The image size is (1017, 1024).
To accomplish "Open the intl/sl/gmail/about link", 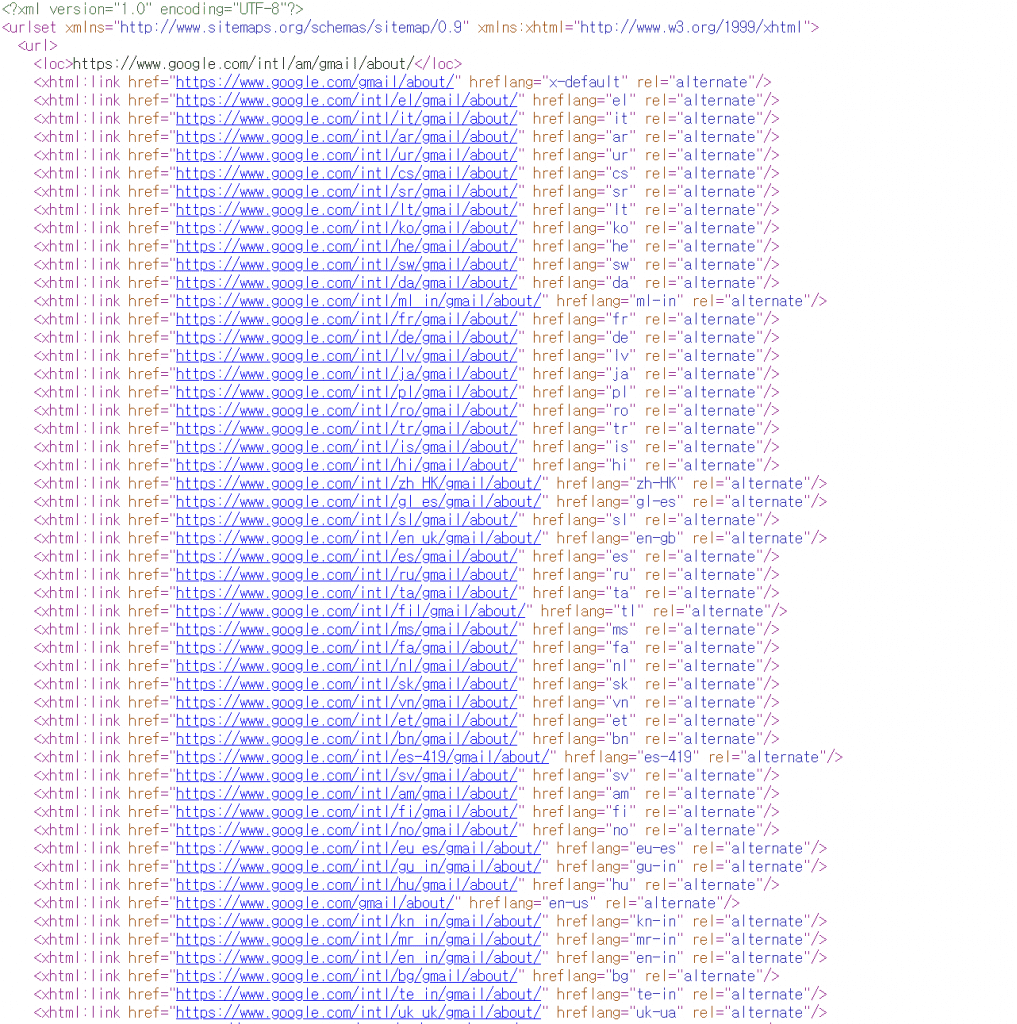I will pyautogui.click(x=346, y=520).
